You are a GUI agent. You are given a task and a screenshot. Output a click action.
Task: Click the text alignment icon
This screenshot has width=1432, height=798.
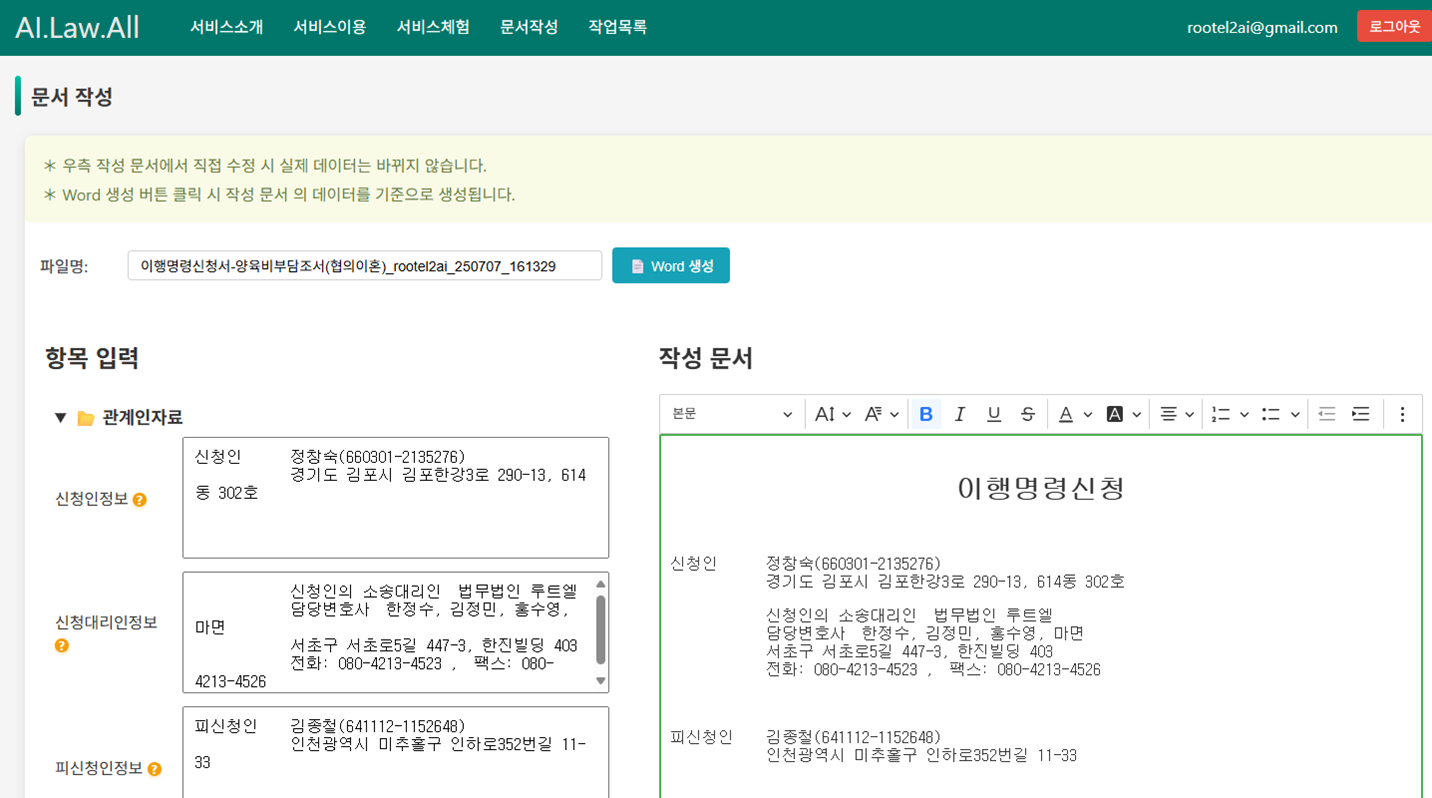click(x=1168, y=414)
